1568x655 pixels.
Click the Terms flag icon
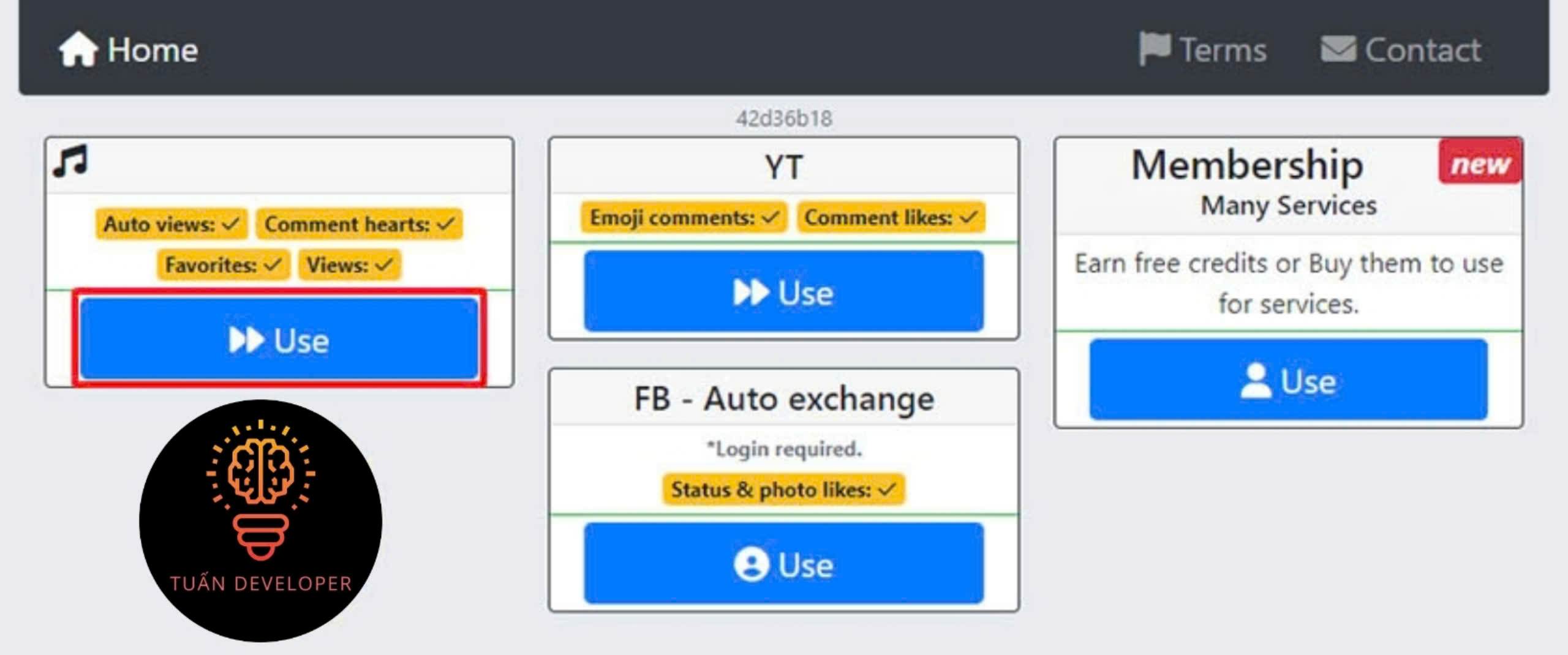click(1154, 48)
